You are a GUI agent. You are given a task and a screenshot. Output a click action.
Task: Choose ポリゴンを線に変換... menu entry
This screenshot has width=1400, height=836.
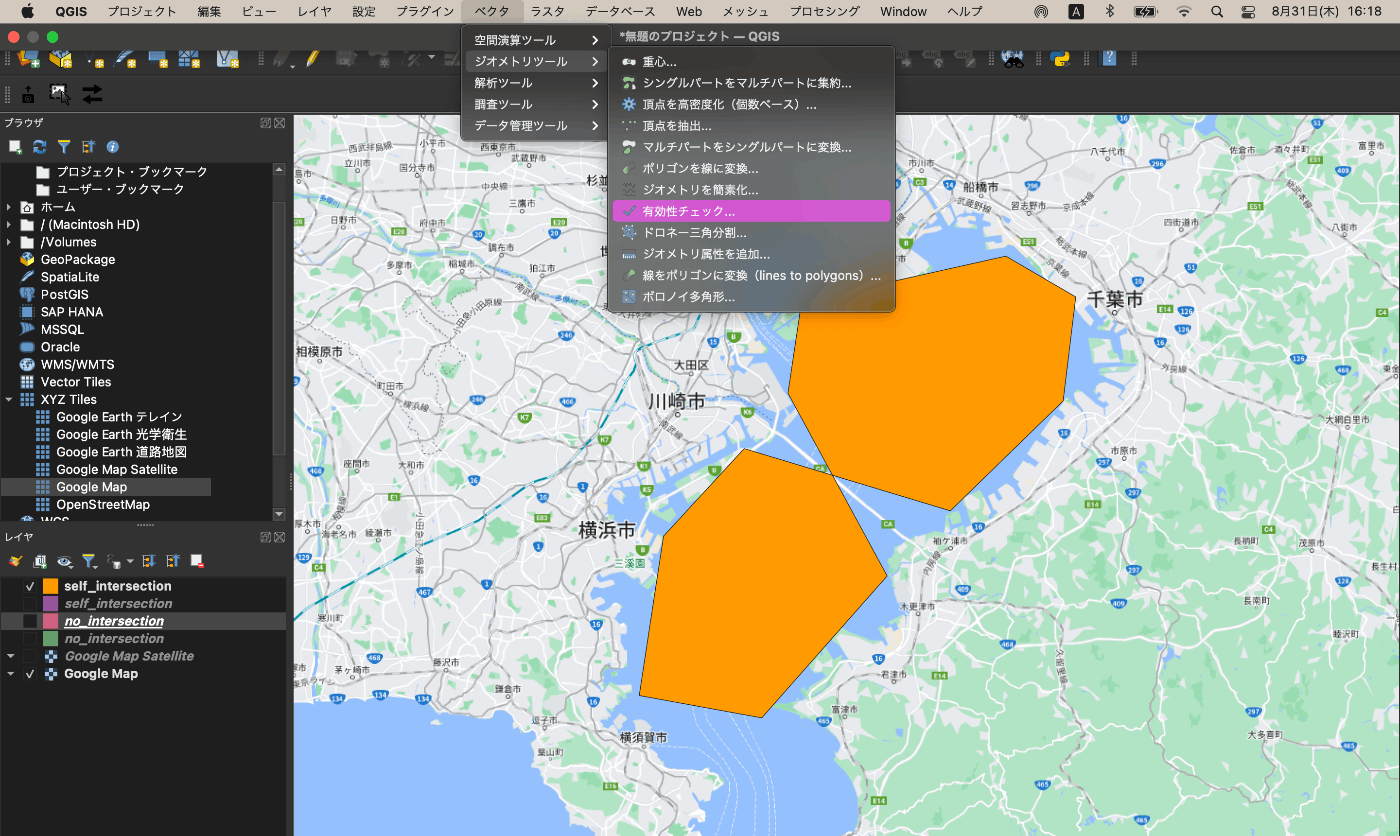(751, 169)
